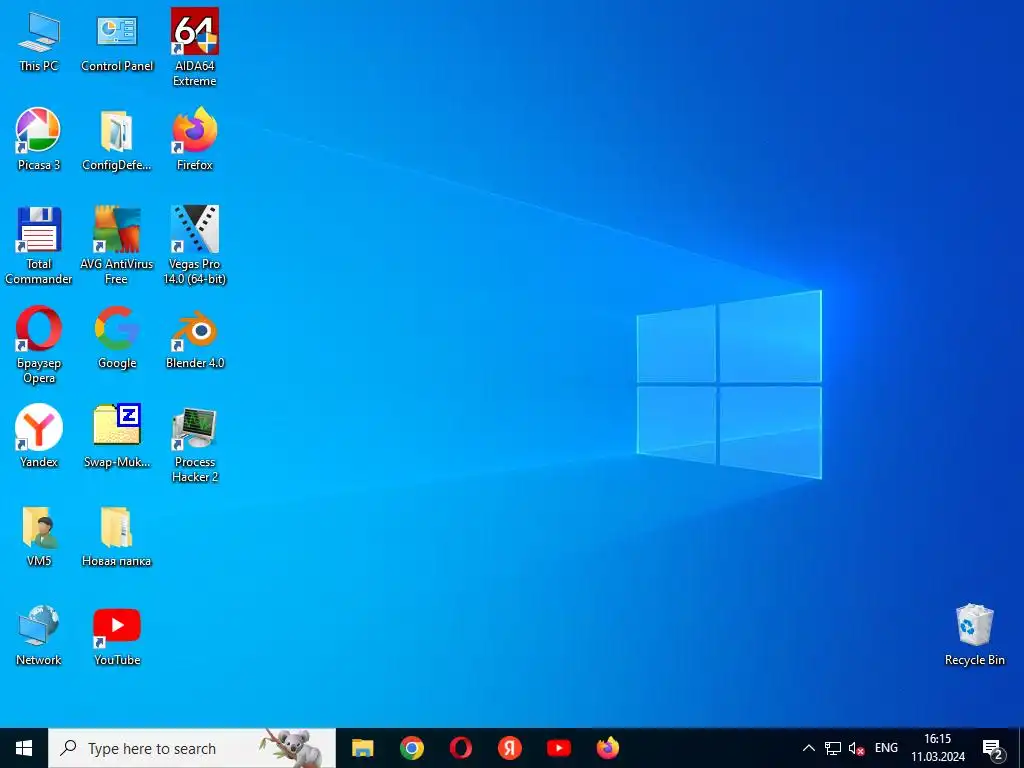
Task: Select the Process Hacker 2 shortcut
Action: coord(195,443)
